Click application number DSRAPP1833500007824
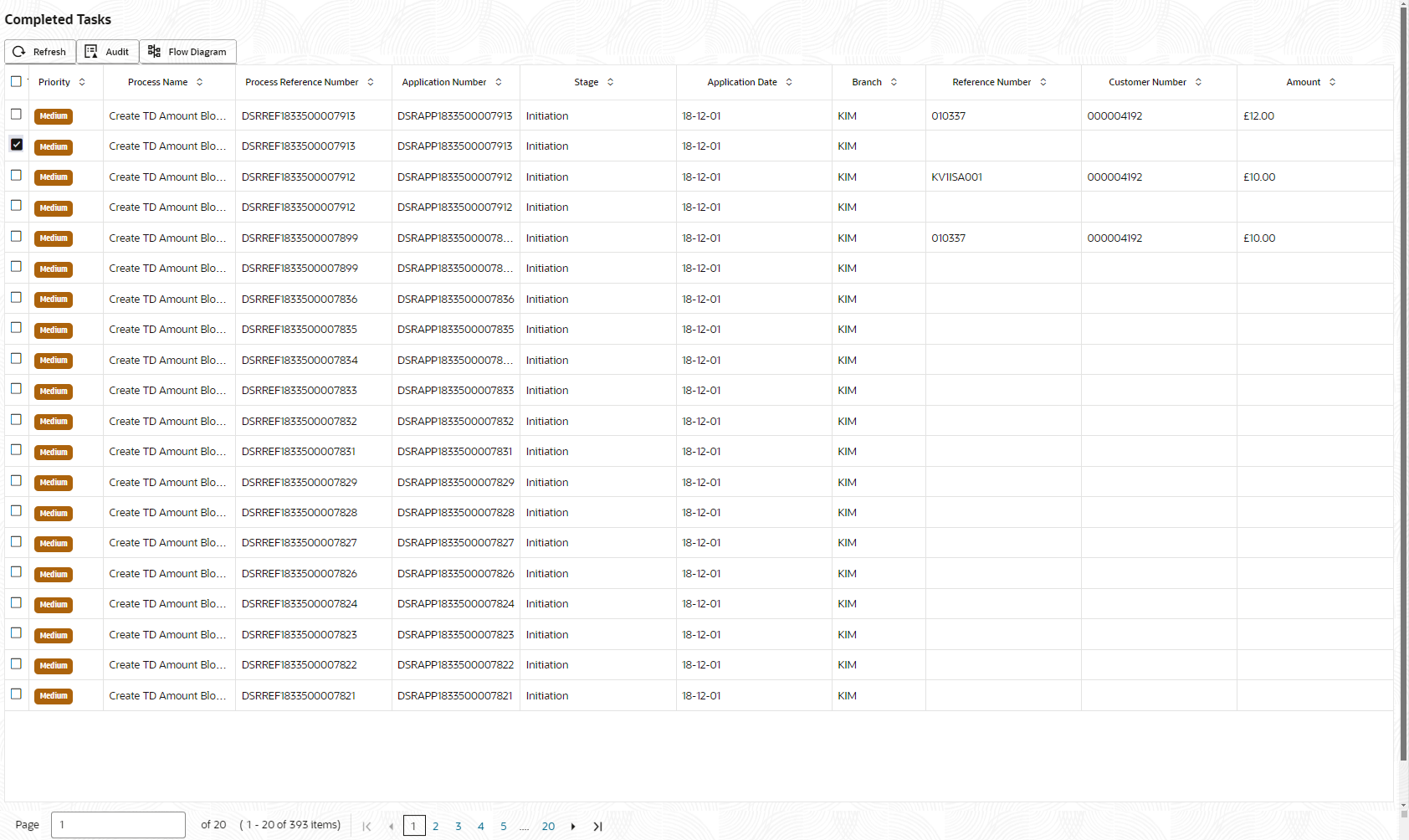The height and width of the screenshot is (840, 1409). click(455, 604)
